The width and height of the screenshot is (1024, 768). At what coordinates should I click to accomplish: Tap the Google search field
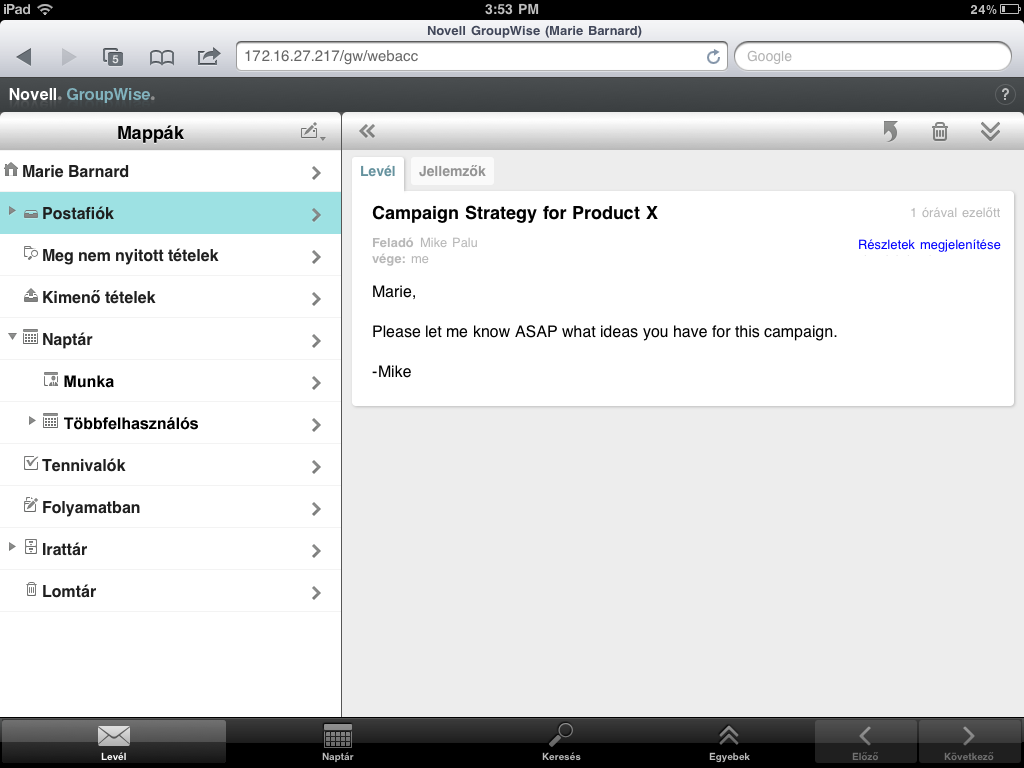(872, 57)
